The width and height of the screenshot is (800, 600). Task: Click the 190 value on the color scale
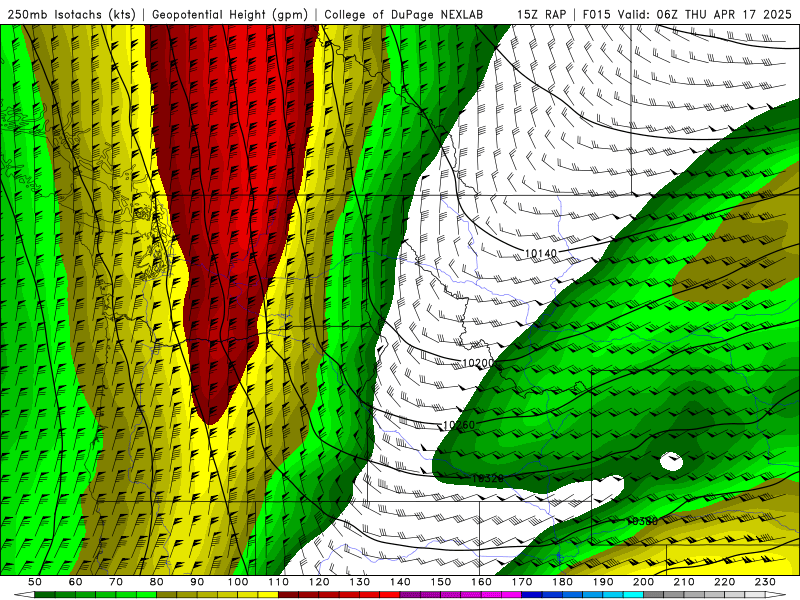[603, 582]
